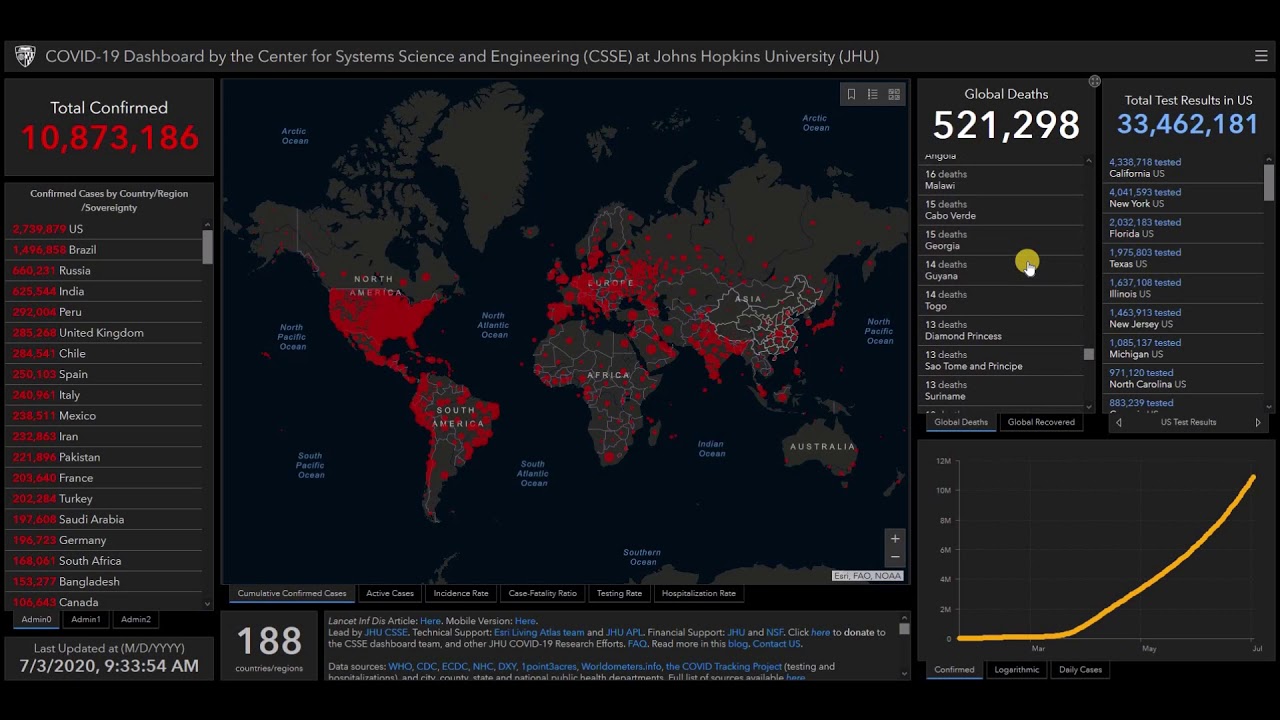The width and height of the screenshot is (1280, 720).
Task: Open the JHU APL link
Action: [624, 632]
